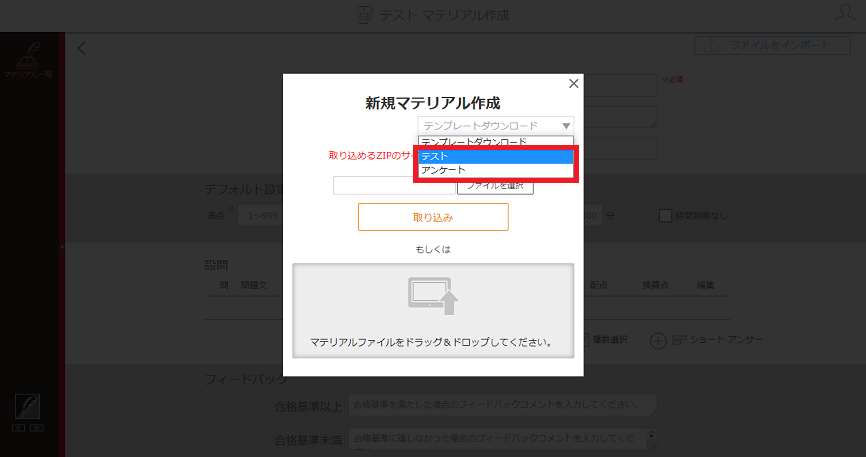The width and height of the screenshot is (866, 457).
Task: Click the feather pen icon in sidebar
Action: (28, 407)
